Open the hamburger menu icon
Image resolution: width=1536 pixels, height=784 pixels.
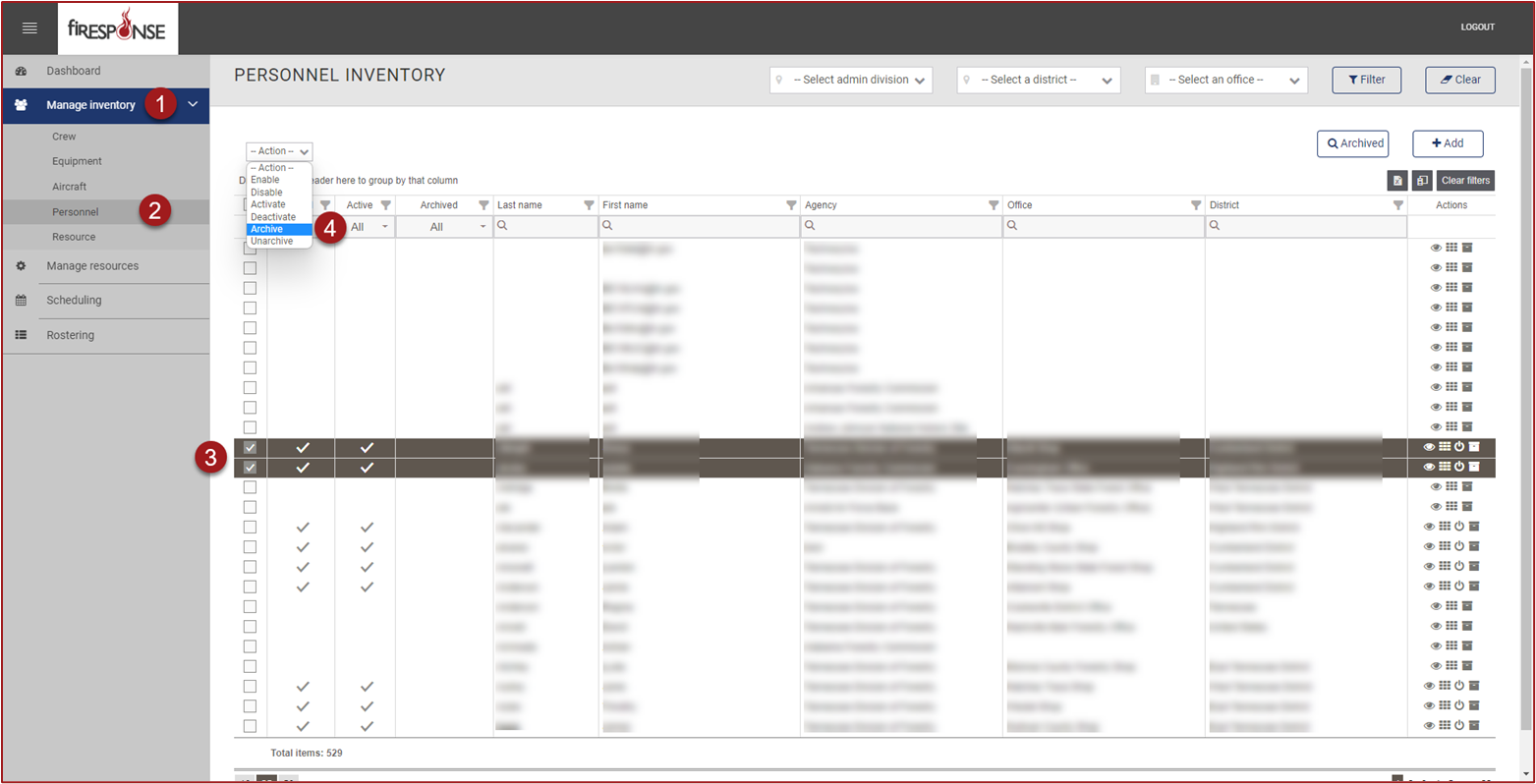(x=29, y=28)
